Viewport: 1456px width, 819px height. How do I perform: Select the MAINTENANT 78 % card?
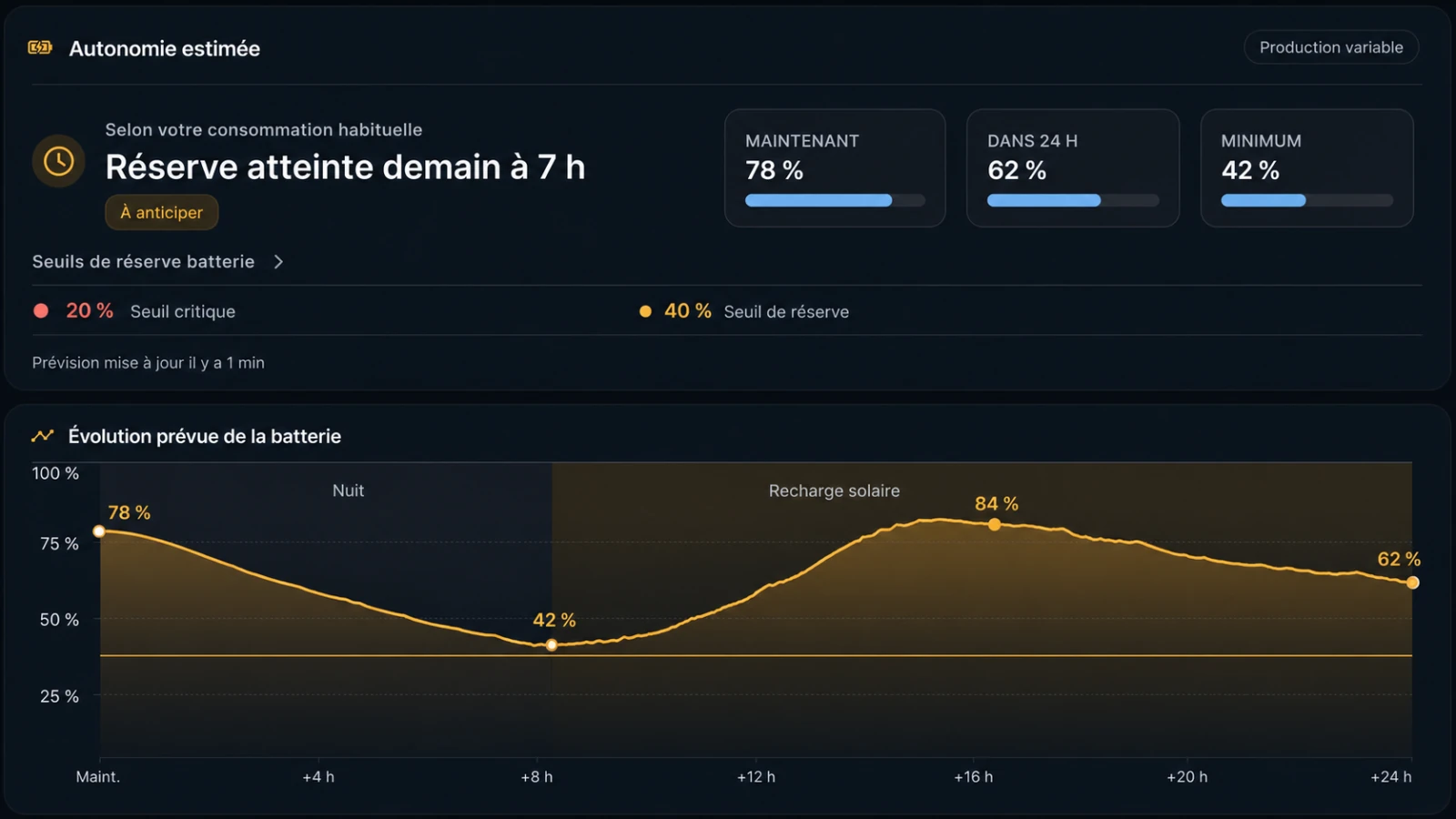tap(834, 168)
